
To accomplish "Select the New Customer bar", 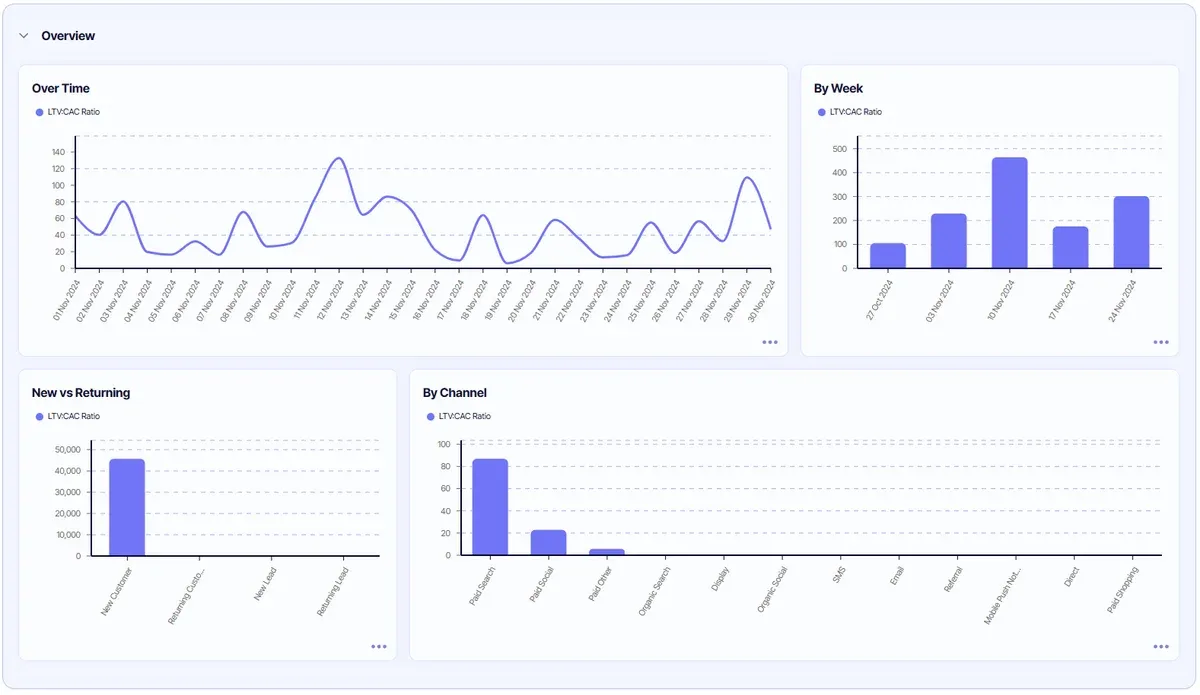I will click(x=127, y=508).
